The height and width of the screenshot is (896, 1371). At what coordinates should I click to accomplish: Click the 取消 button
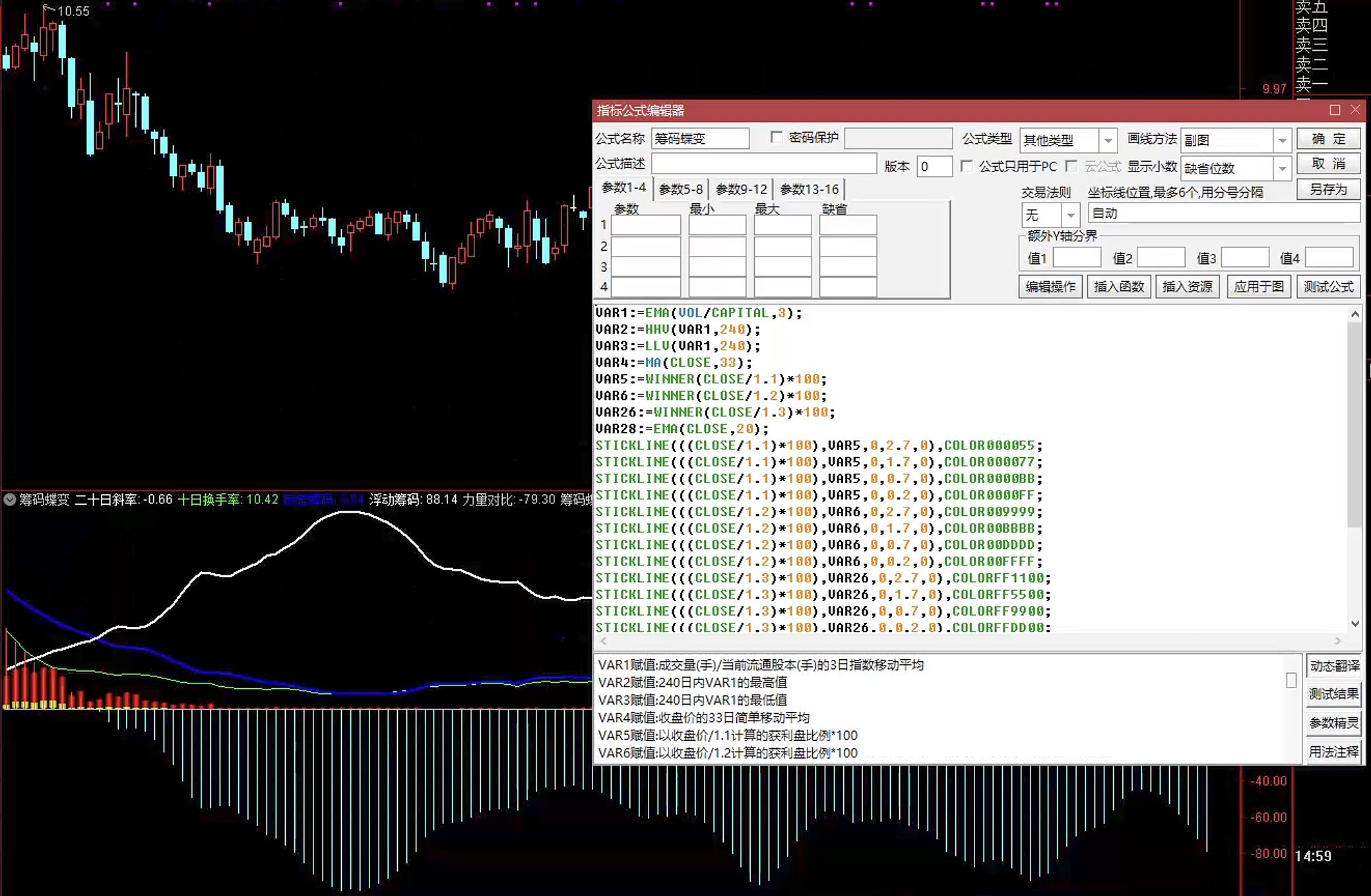[1328, 164]
